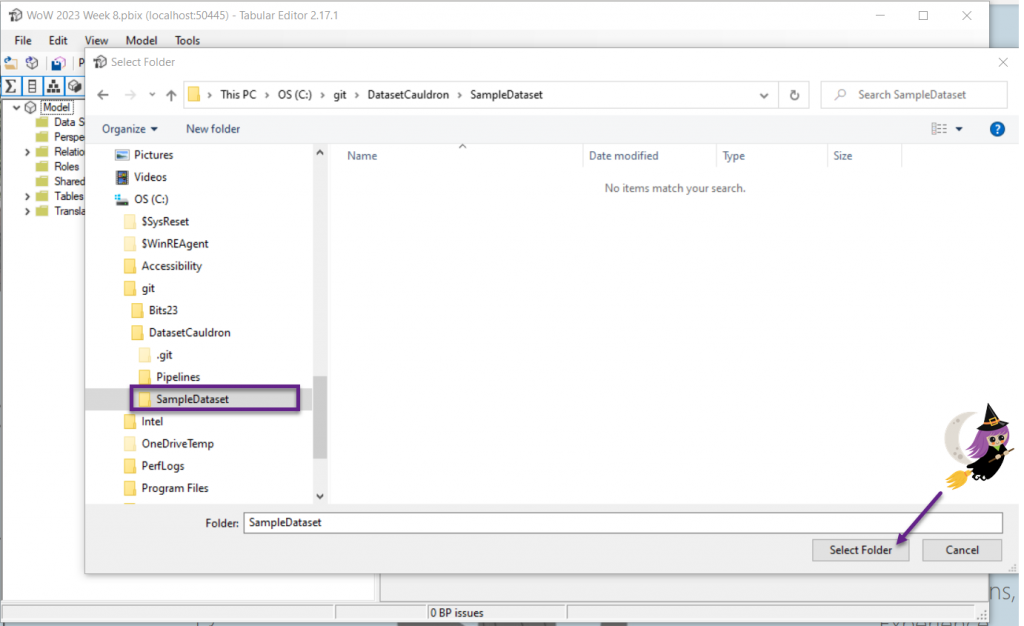Sort by the Type column header
The width and height of the screenshot is (1024, 626).
pos(733,155)
